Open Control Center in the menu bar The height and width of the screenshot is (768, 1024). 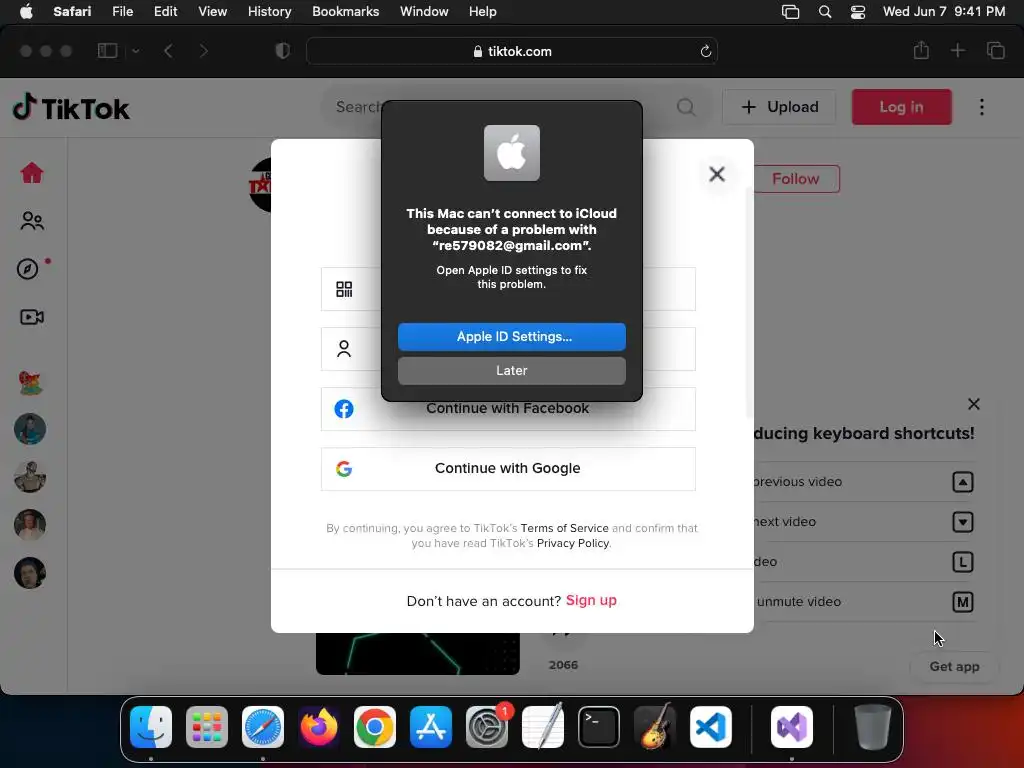(857, 12)
